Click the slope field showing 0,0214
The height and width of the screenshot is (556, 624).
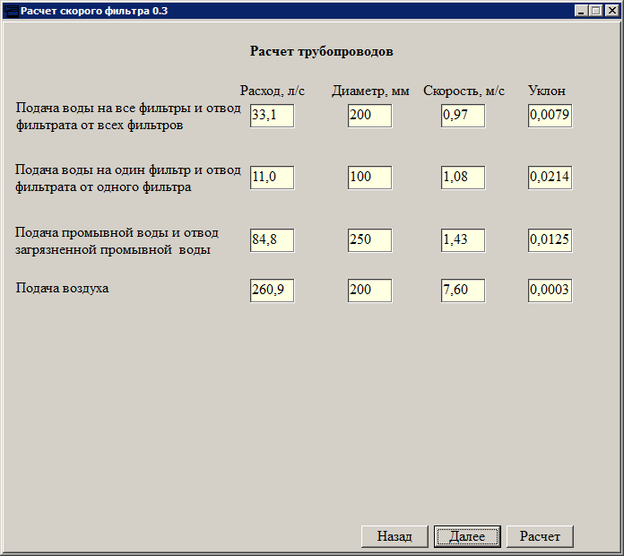click(550, 178)
